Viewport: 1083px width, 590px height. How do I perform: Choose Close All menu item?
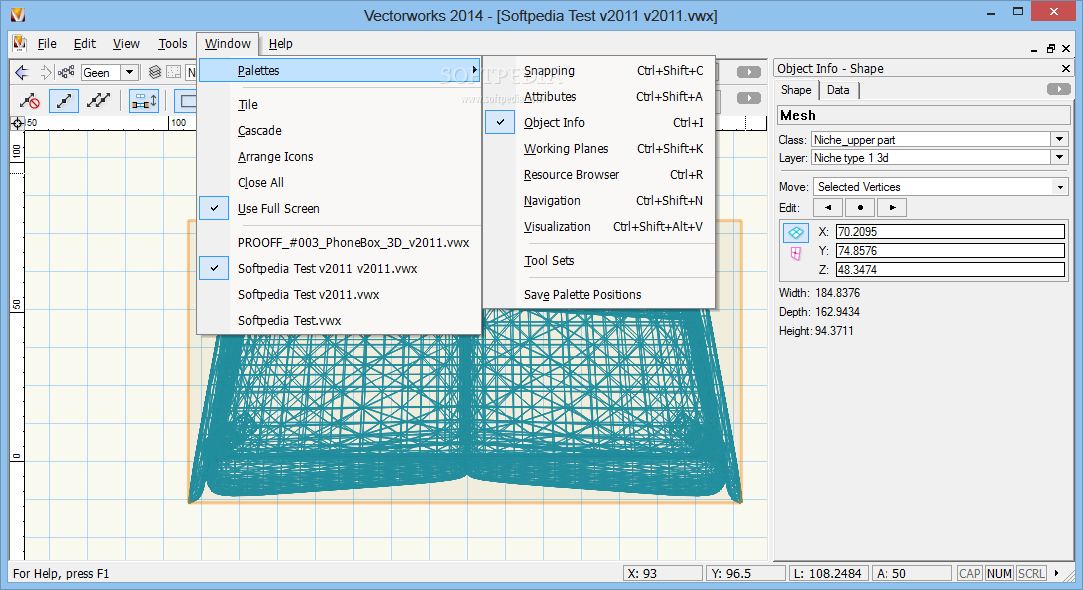pos(339,182)
